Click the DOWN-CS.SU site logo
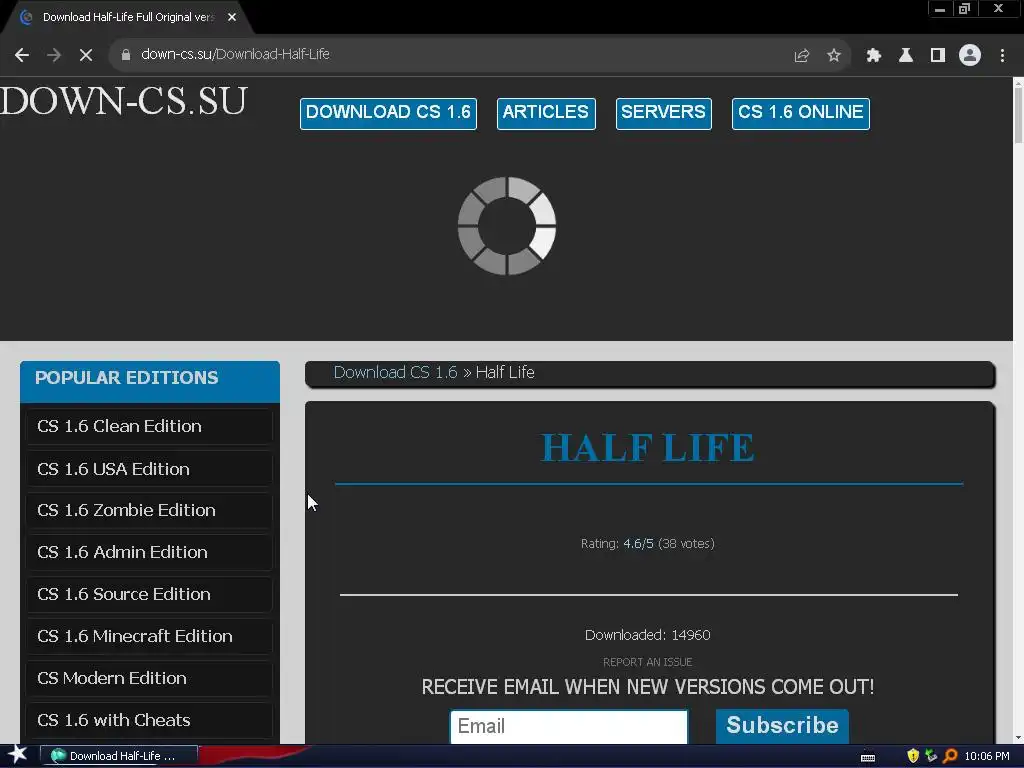 pos(123,101)
